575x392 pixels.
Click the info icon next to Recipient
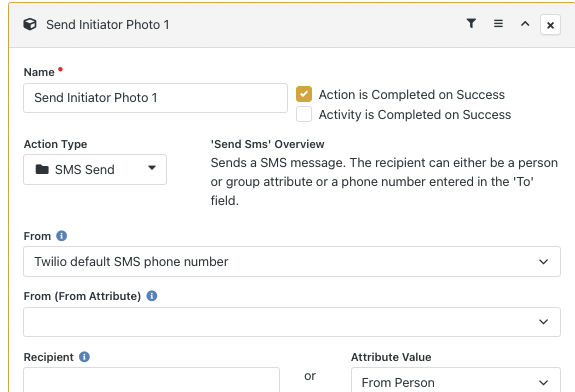[84, 357]
